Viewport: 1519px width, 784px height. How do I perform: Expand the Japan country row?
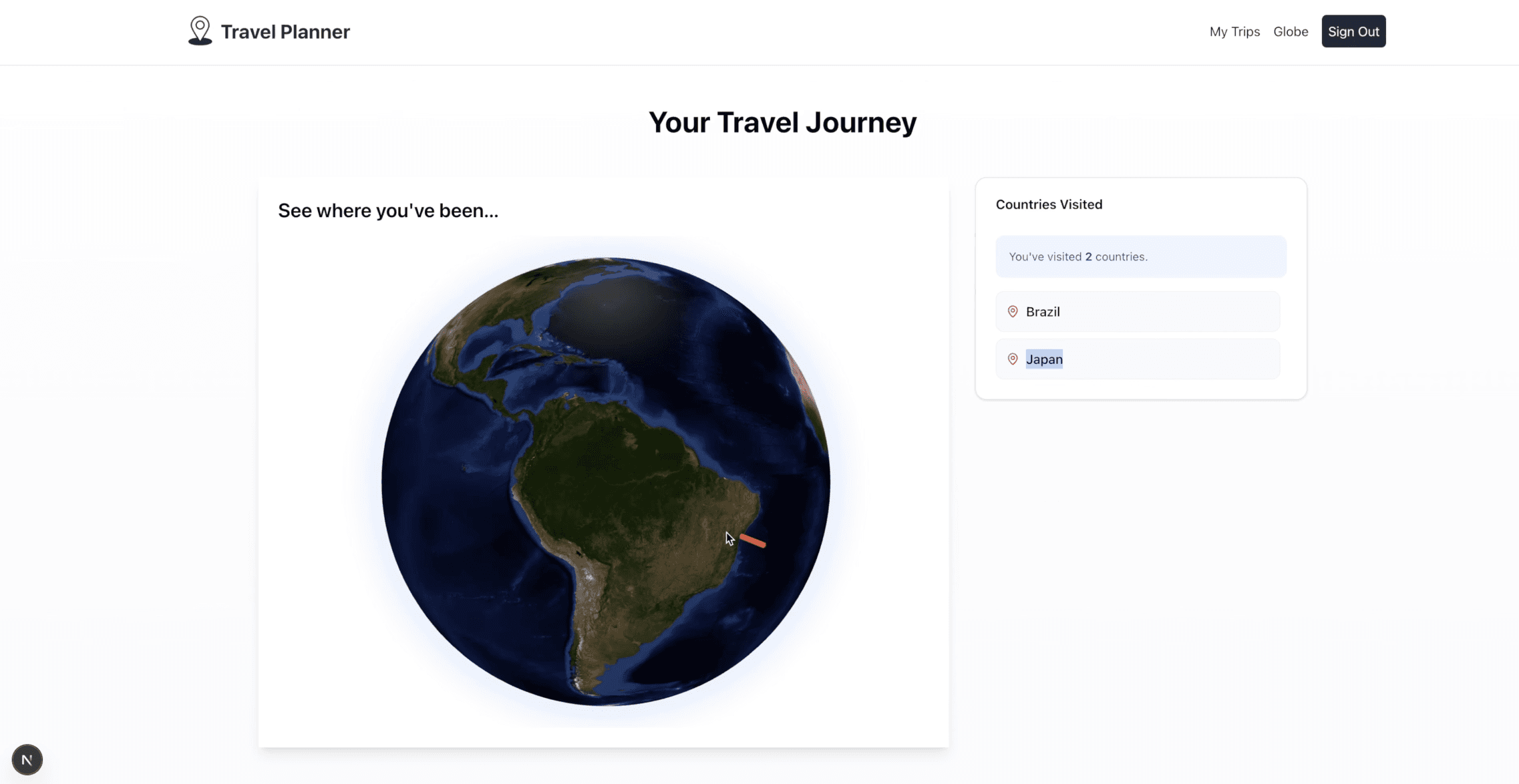pyautogui.click(x=1138, y=359)
